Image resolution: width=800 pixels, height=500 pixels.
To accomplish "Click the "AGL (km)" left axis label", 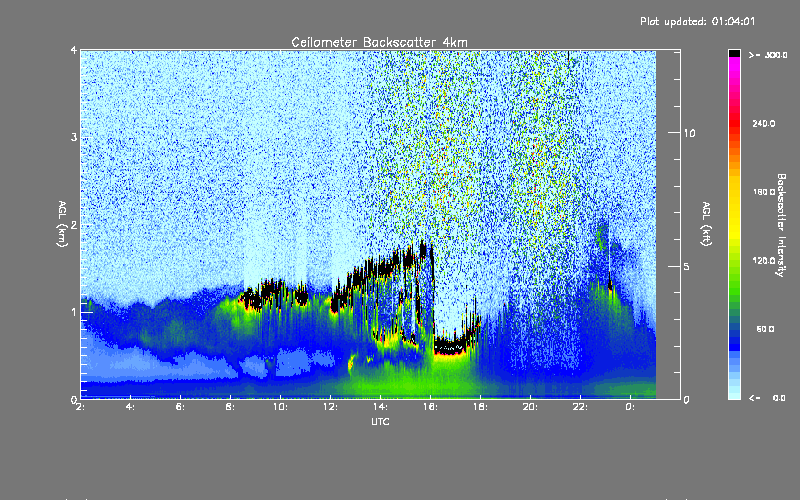I will pyautogui.click(x=62, y=224).
